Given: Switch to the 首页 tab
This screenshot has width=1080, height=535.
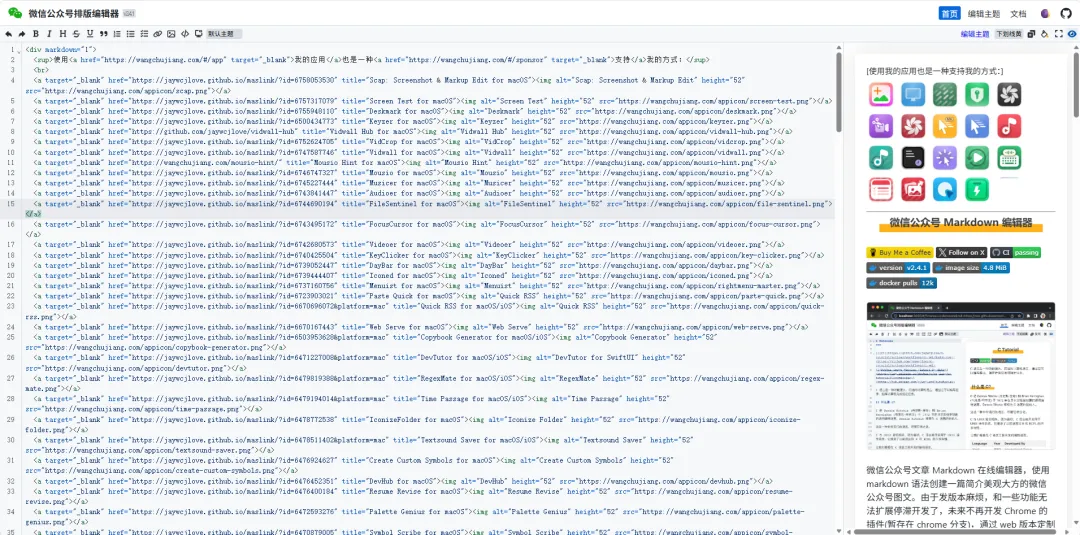Looking at the screenshot, I should click(x=950, y=14).
